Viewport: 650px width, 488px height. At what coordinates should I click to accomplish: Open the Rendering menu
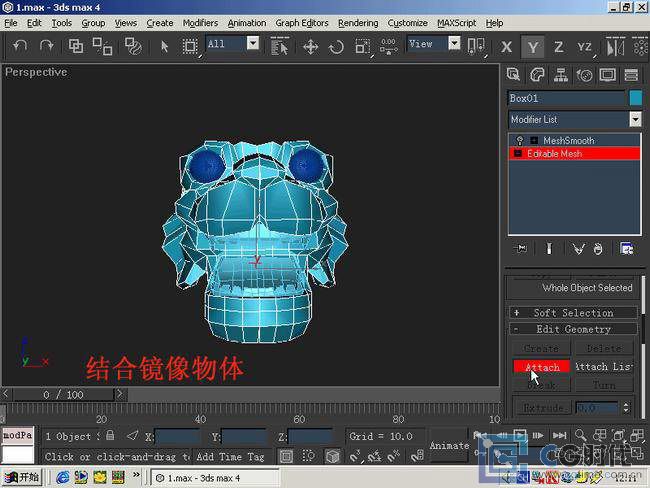point(358,23)
